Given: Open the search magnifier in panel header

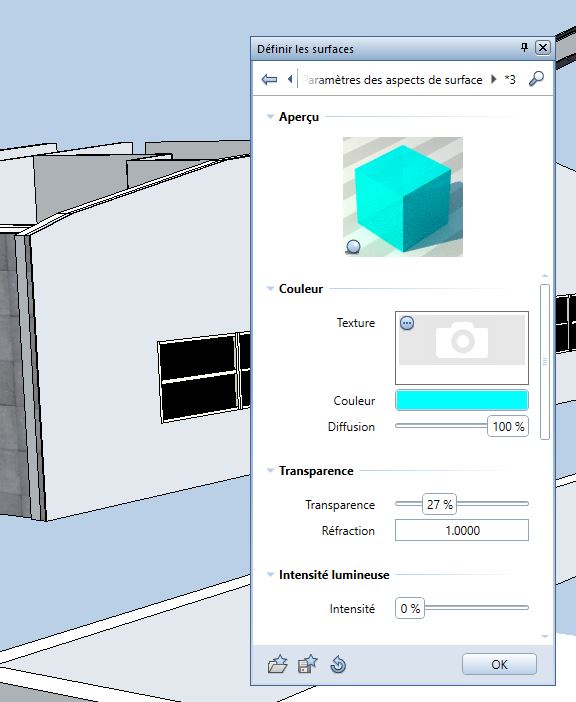Looking at the screenshot, I should coord(536,79).
